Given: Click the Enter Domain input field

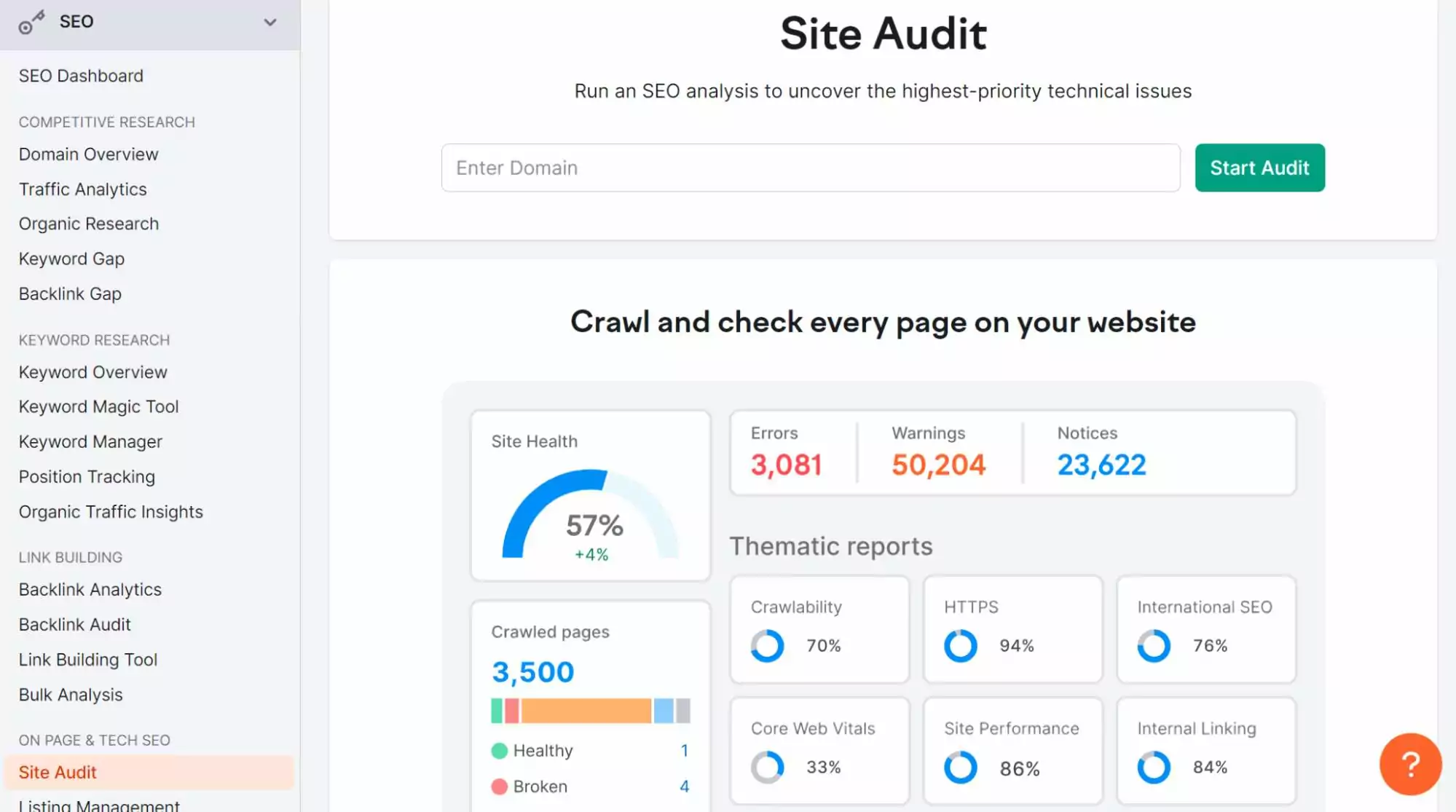Looking at the screenshot, I should 810,167.
